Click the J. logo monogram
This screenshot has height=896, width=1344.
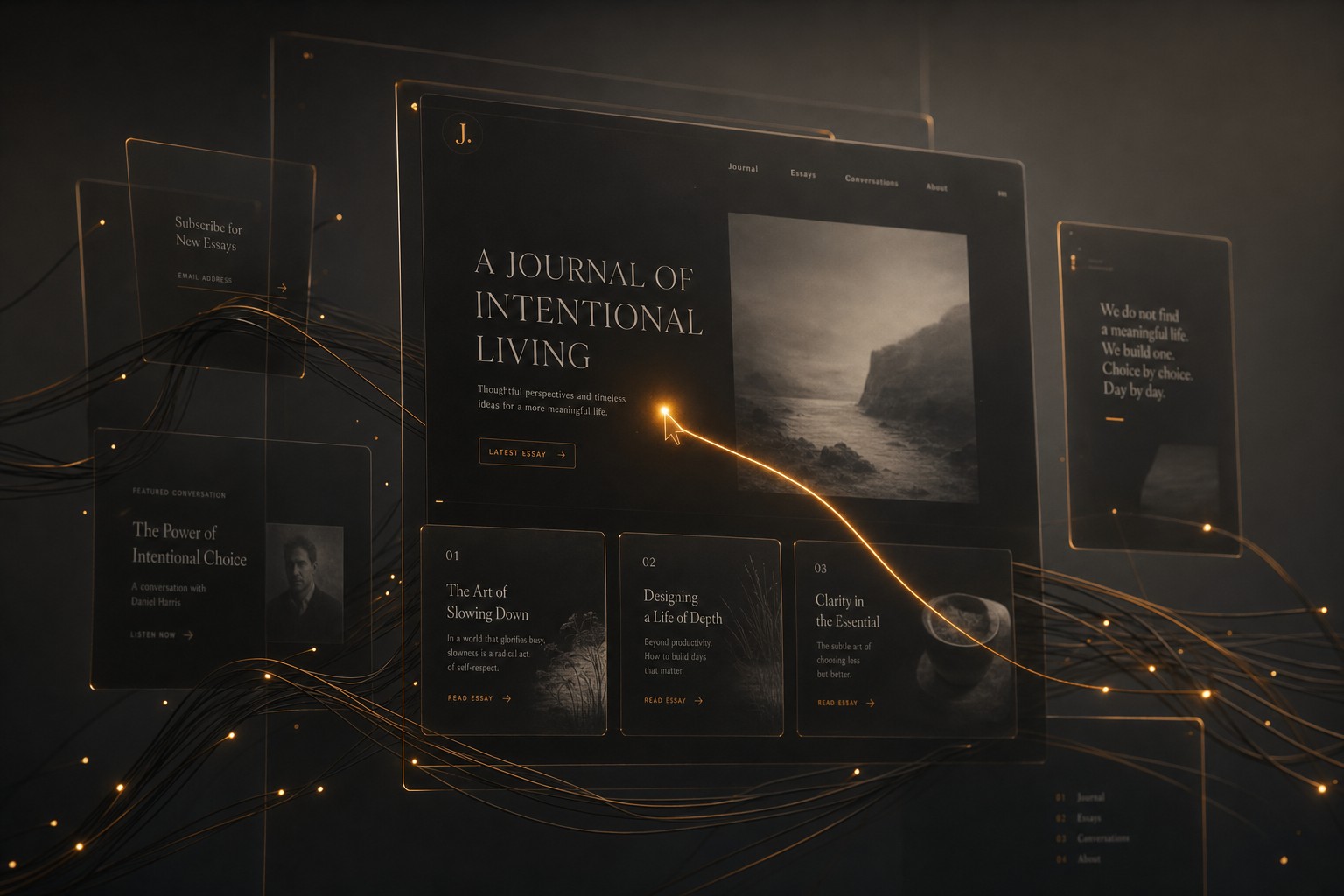(x=463, y=134)
